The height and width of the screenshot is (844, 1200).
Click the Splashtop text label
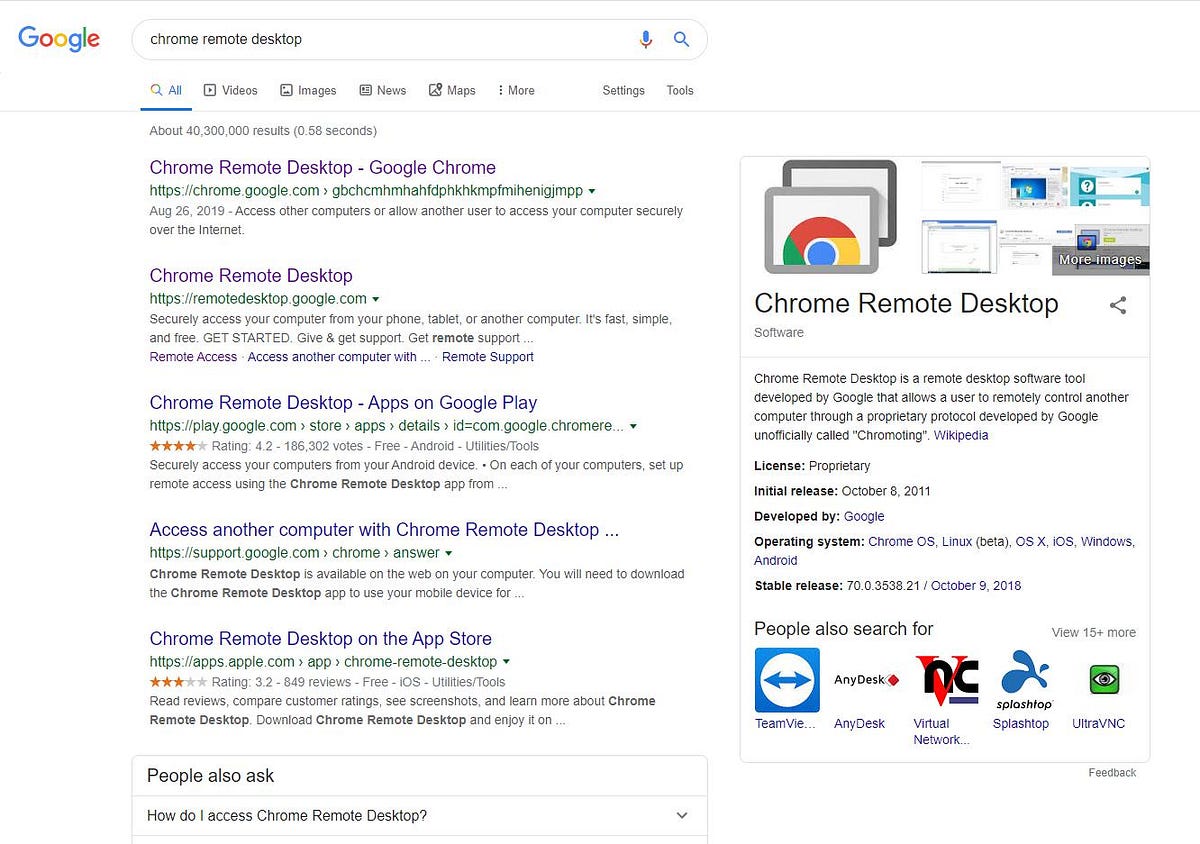coord(1021,723)
